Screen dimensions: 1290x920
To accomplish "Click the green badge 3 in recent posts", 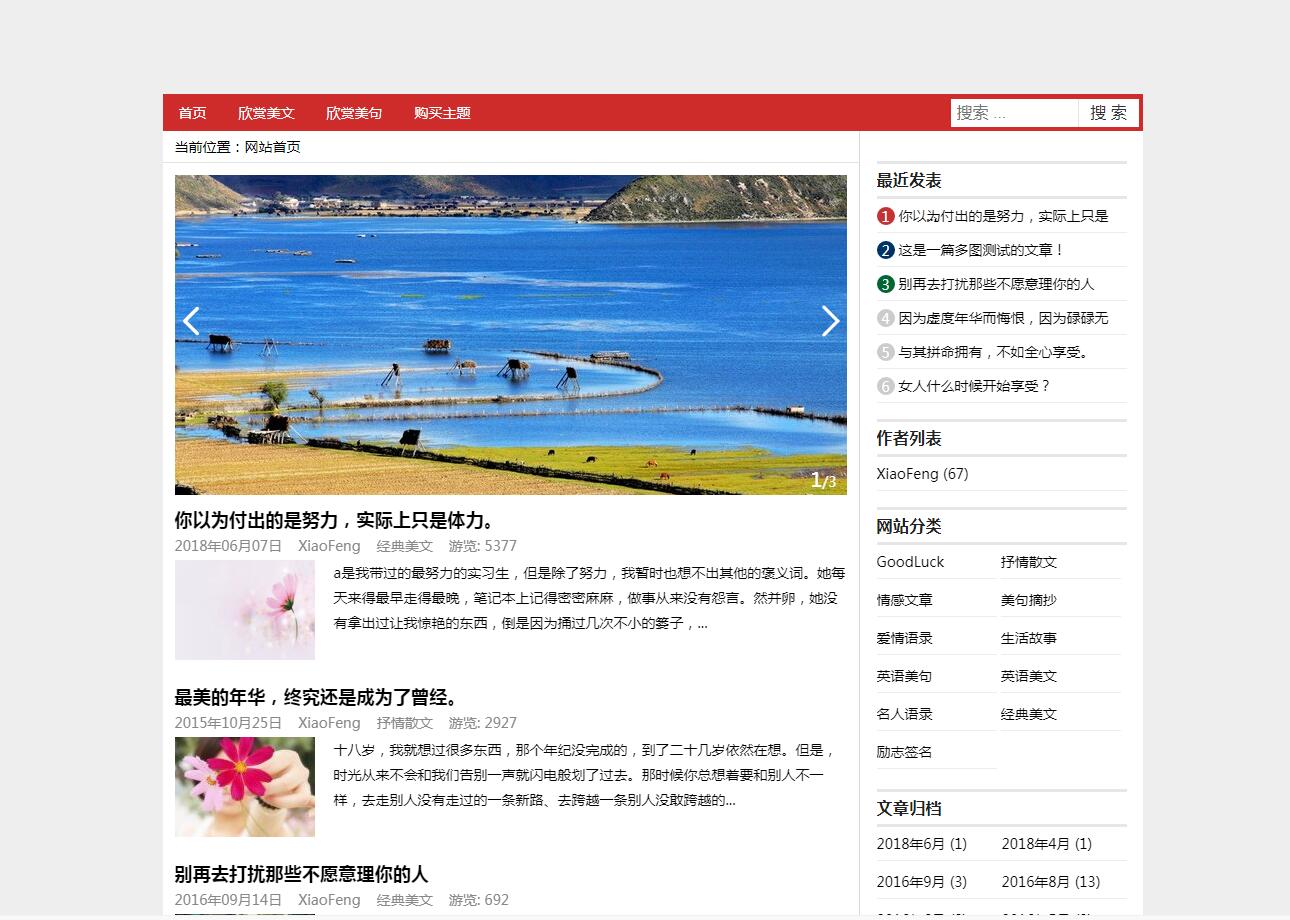I will [x=885, y=283].
